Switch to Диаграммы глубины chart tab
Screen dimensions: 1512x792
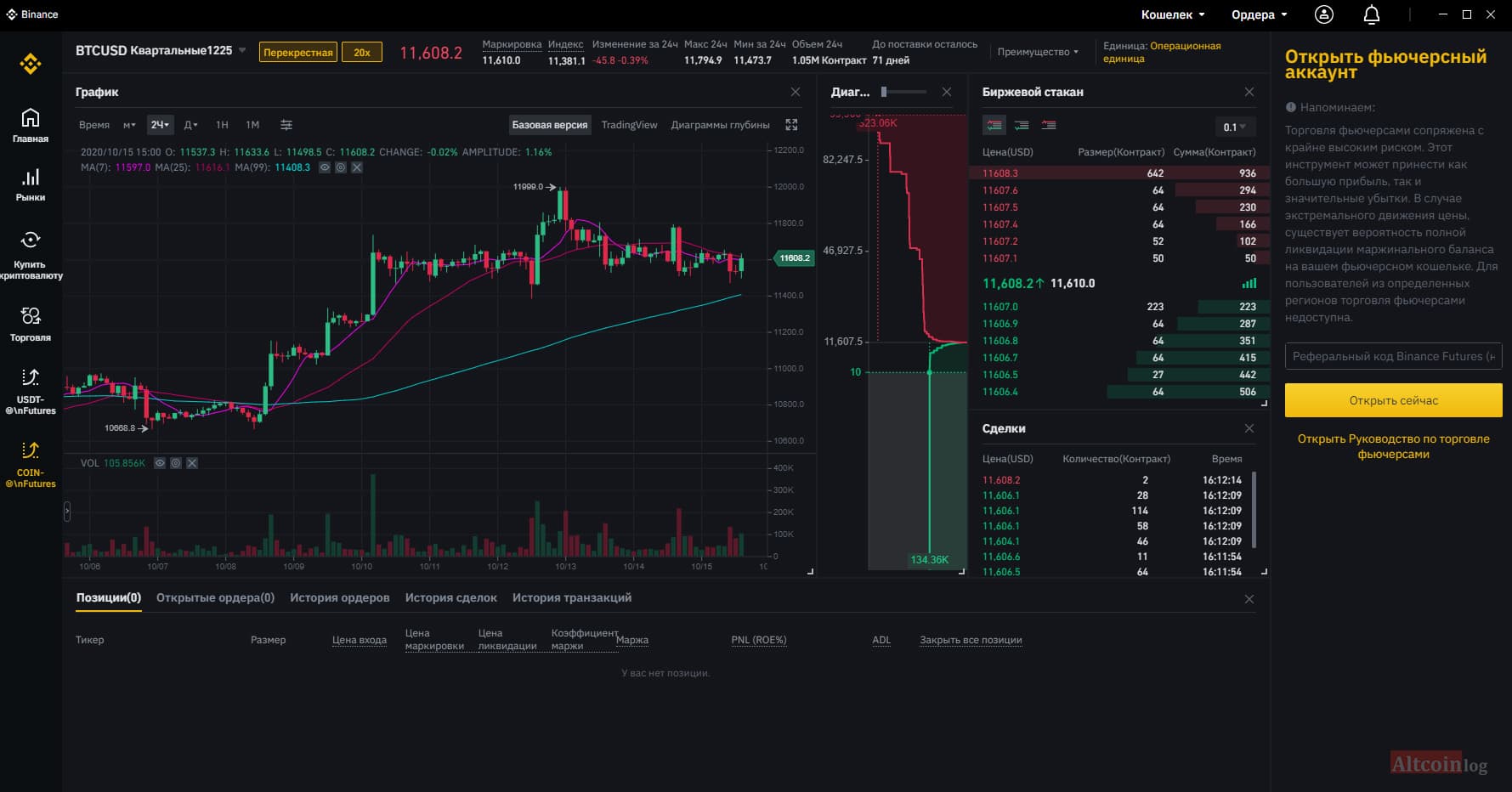pyautogui.click(x=721, y=125)
